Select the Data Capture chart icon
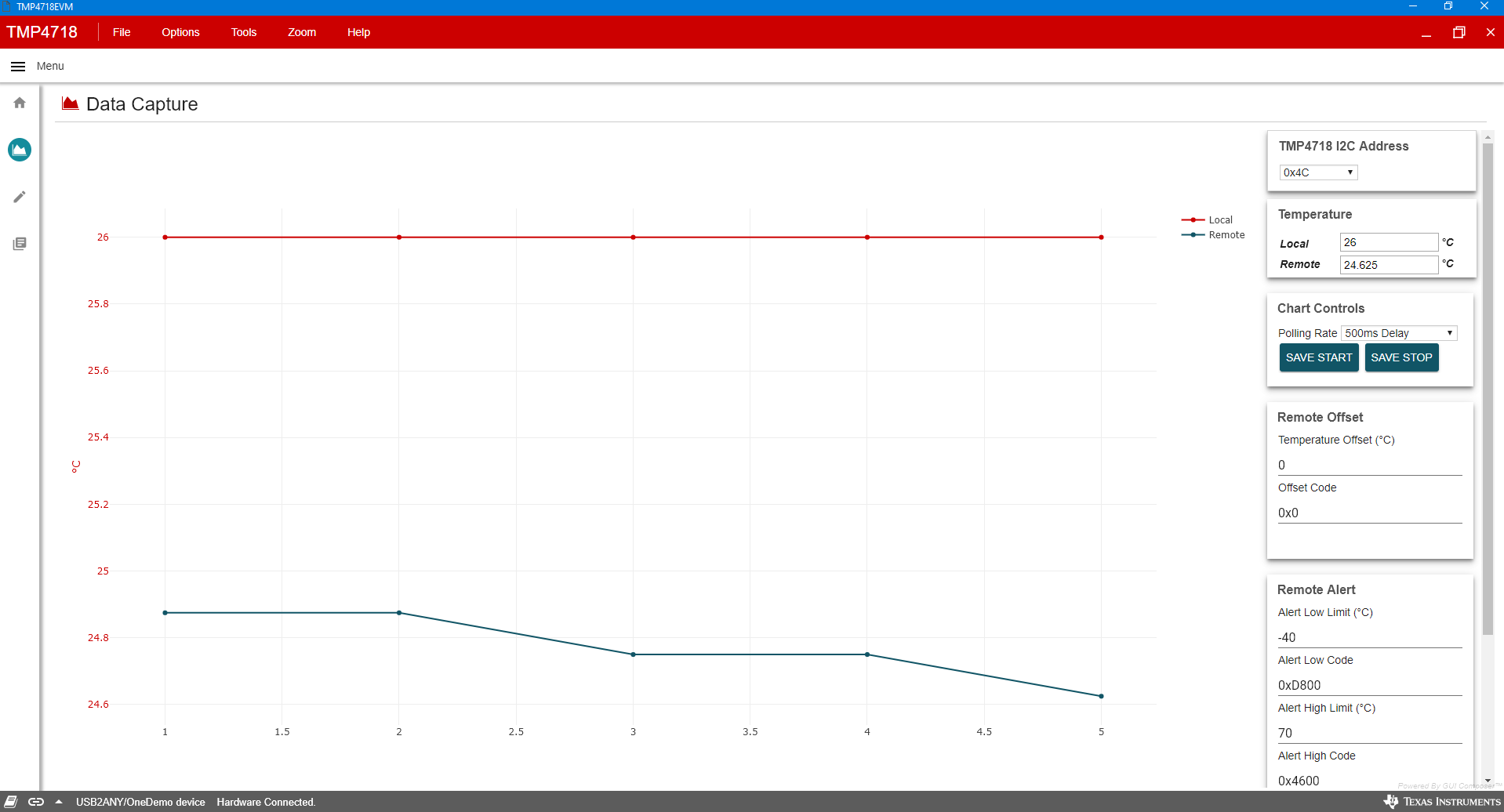Image resolution: width=1504 pixels, height=812 pixels. tap(20, 150)
